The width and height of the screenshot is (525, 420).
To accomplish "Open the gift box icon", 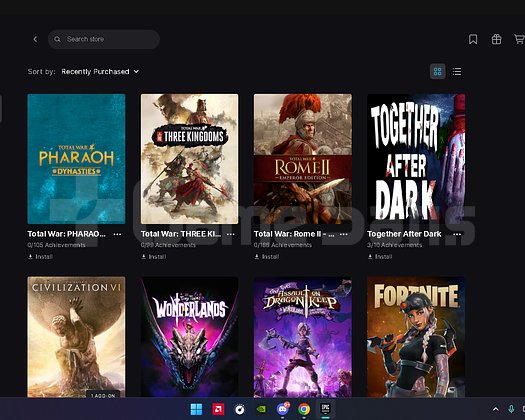I will click(496, 39).
